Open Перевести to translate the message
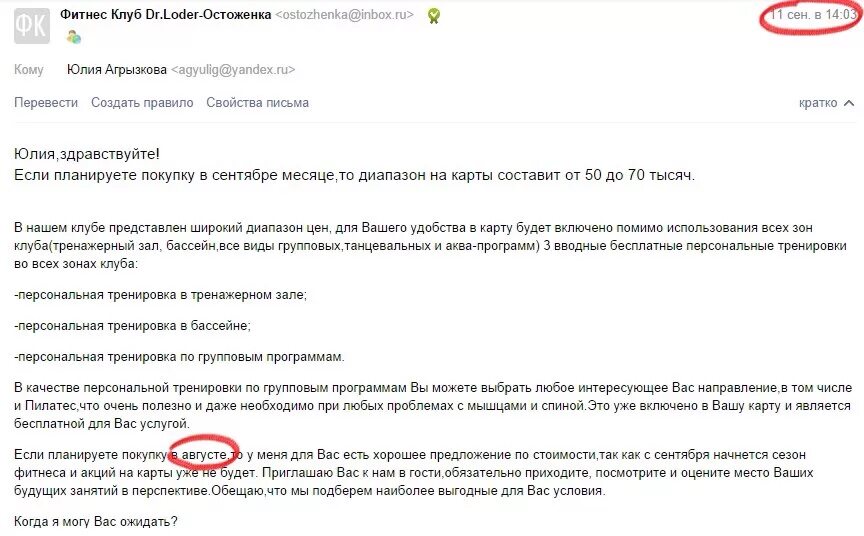The image size is (864, 536). pos(46,102)
